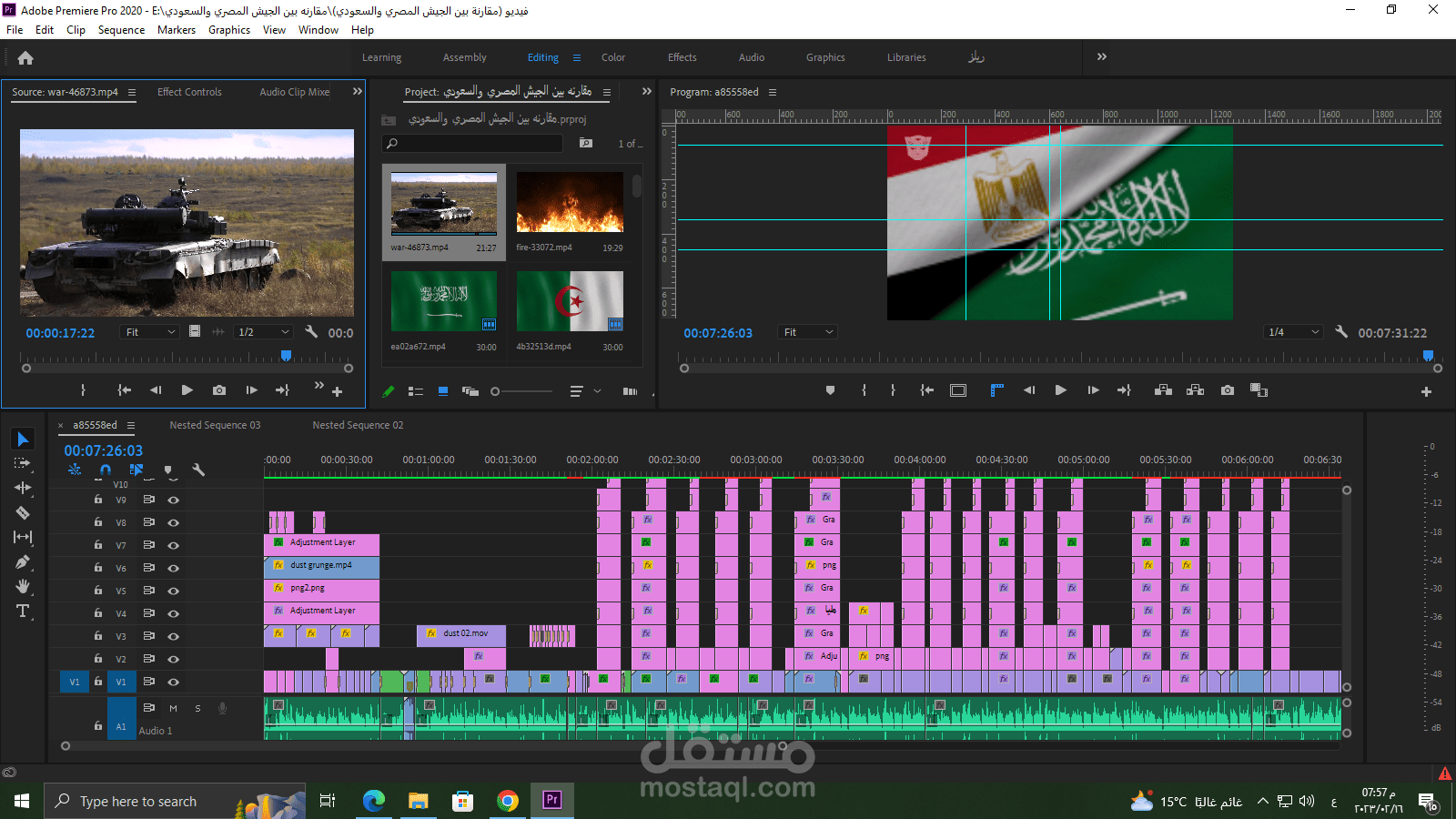Toggle insert sequences as nests option
Image resolution: width=1456 pixels, height=819 pixels.
[x=75, y=470]
